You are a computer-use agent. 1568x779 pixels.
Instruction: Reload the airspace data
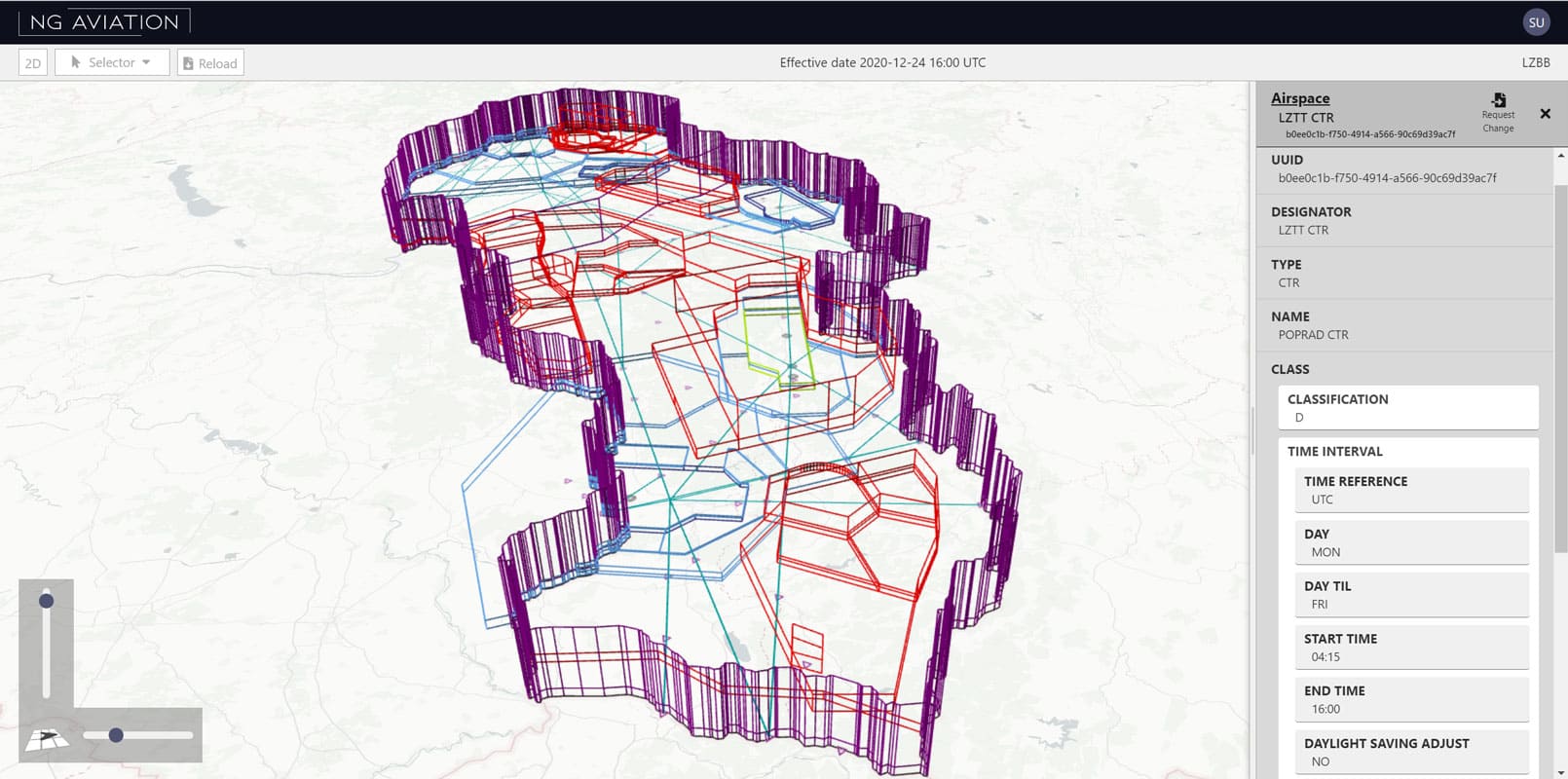210,63
